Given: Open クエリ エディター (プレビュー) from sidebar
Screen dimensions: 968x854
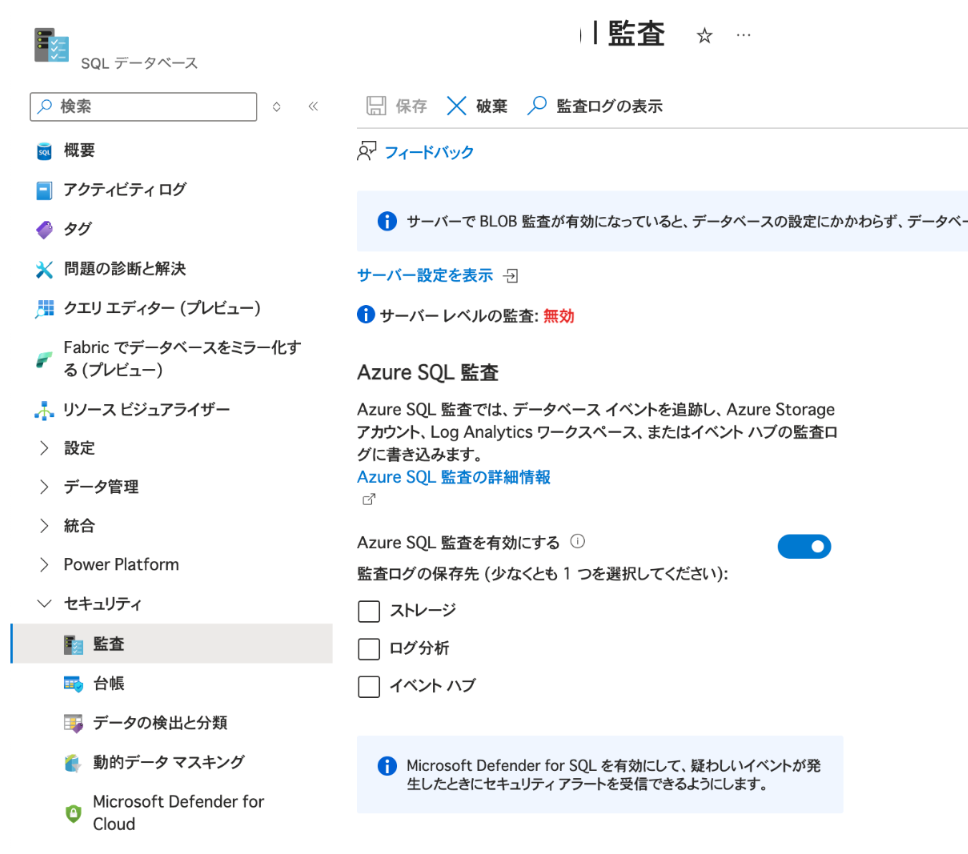Looking at the screenshot, I should tap(161, 308).
